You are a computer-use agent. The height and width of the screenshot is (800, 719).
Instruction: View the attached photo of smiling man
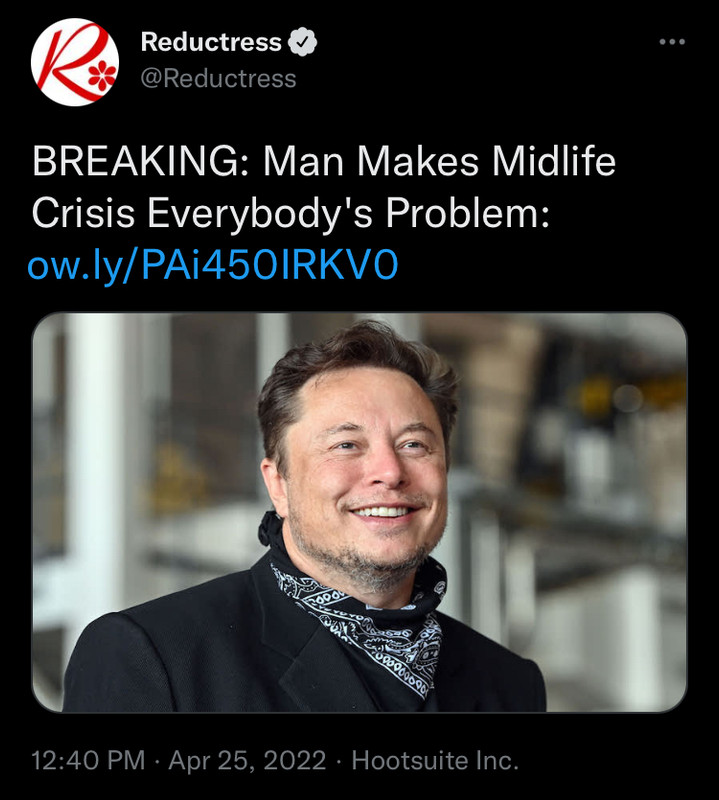point(359,512)
